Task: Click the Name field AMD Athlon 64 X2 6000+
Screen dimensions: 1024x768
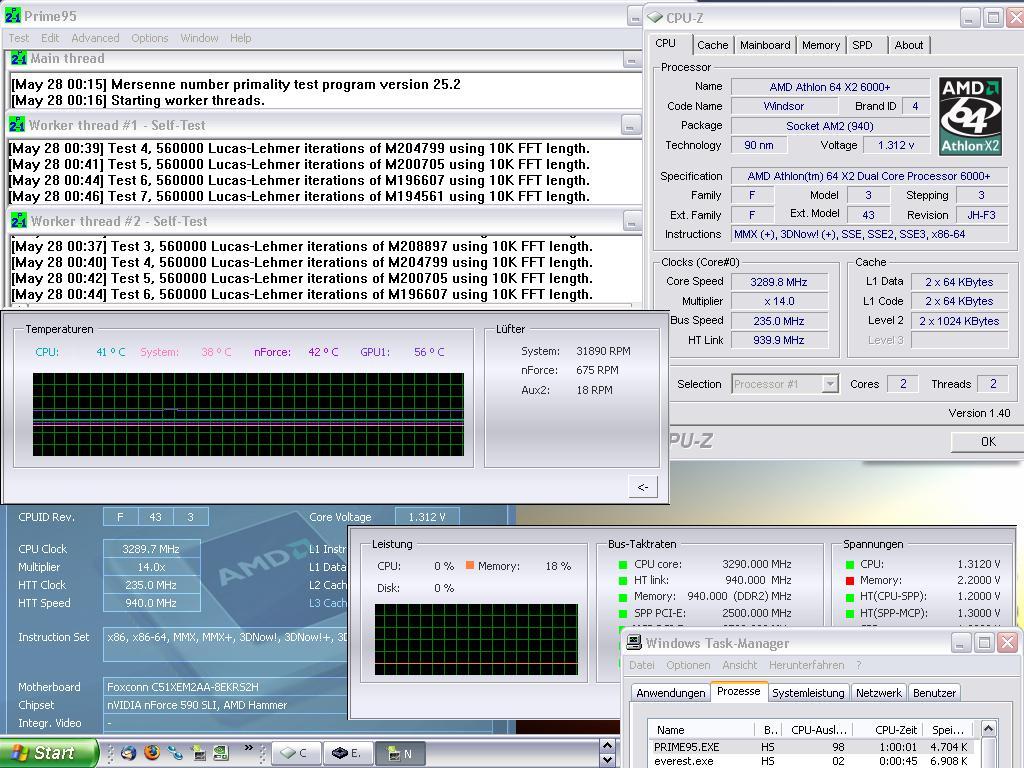Action: (x=829, y=87)
